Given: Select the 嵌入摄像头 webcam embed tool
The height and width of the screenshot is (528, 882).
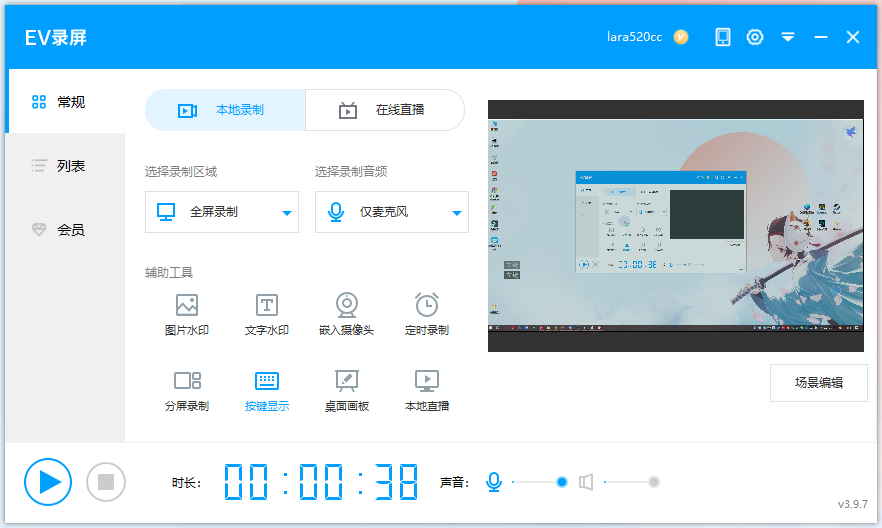Looking at the screenshot, I should pos(346,314).
